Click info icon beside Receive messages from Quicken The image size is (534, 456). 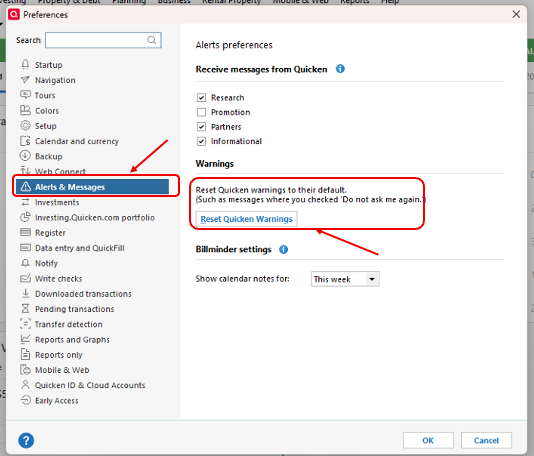pyautogui.click(x=340, y=69)
